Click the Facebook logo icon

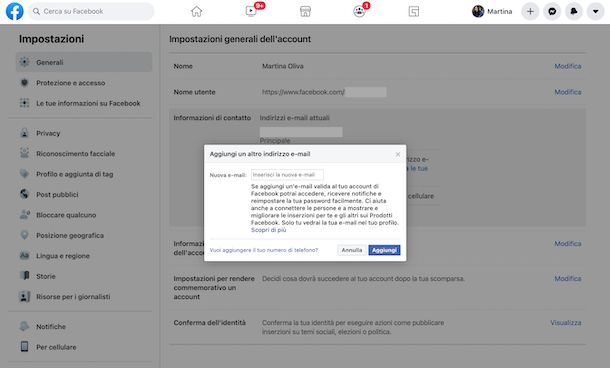click(14, 11)
